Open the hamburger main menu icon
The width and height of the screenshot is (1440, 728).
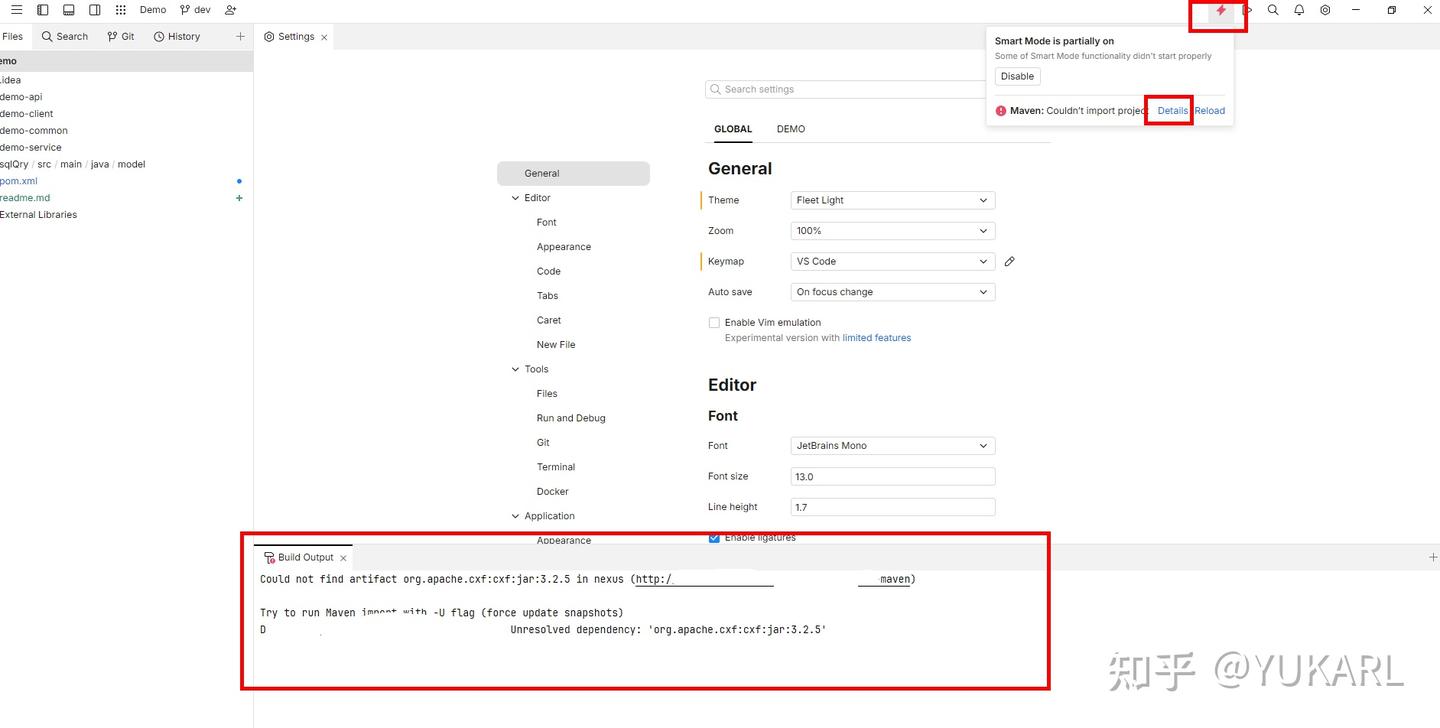[16, 10]
